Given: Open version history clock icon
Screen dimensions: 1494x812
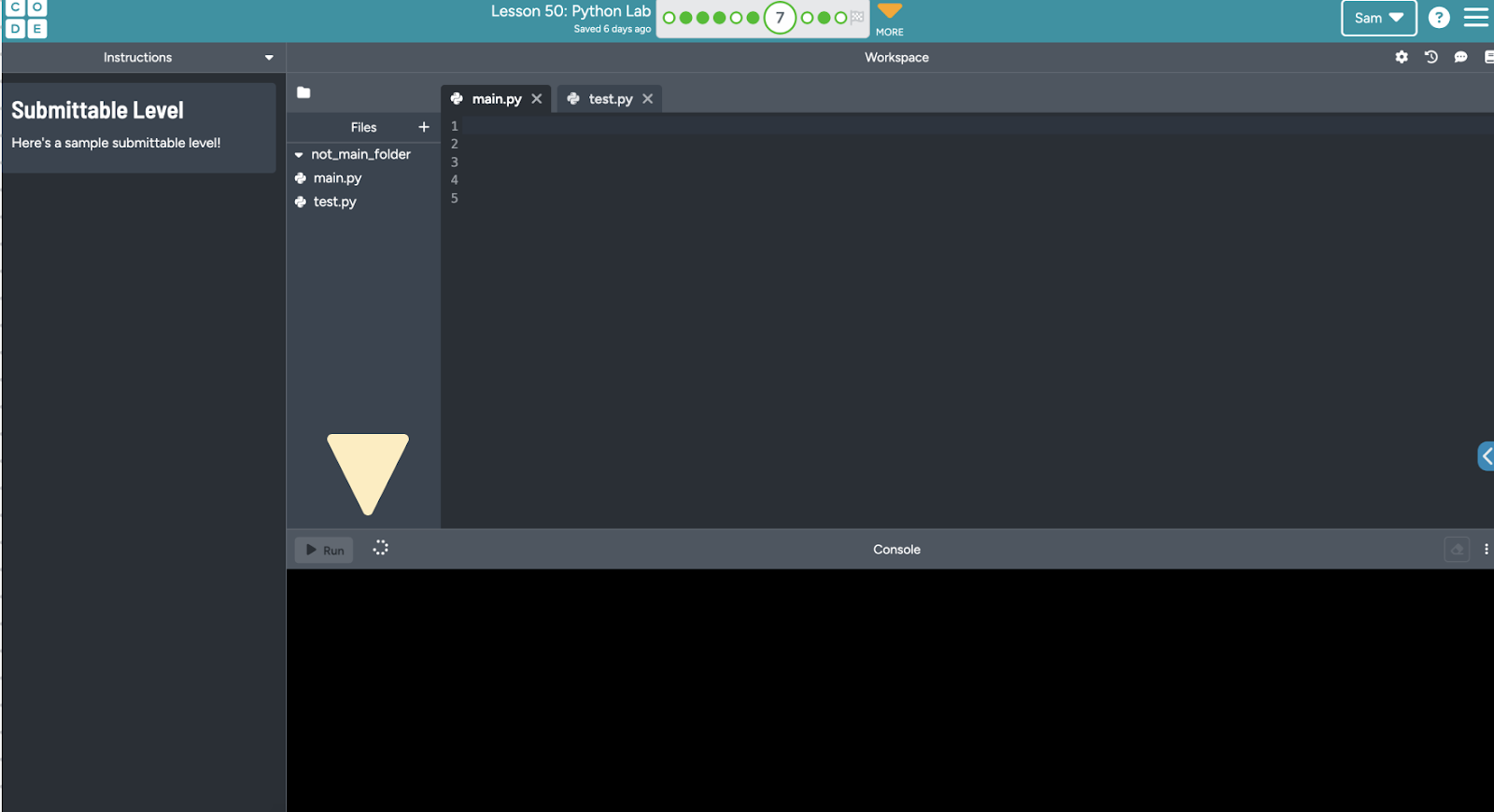Looking at the screenshot, I should [1431, 57].
